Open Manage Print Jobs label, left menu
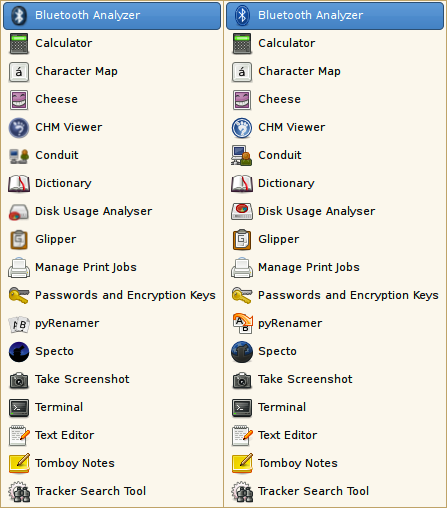 pos(86,268)
